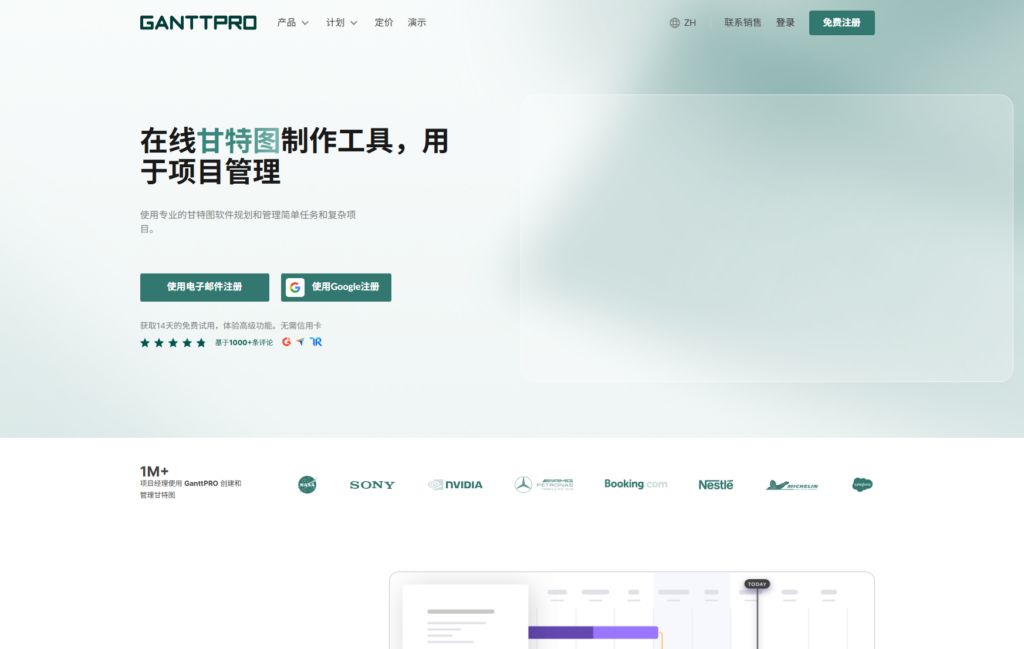
Task: Click the purple Gantt task bar
Action: click(x=593, y=632)
